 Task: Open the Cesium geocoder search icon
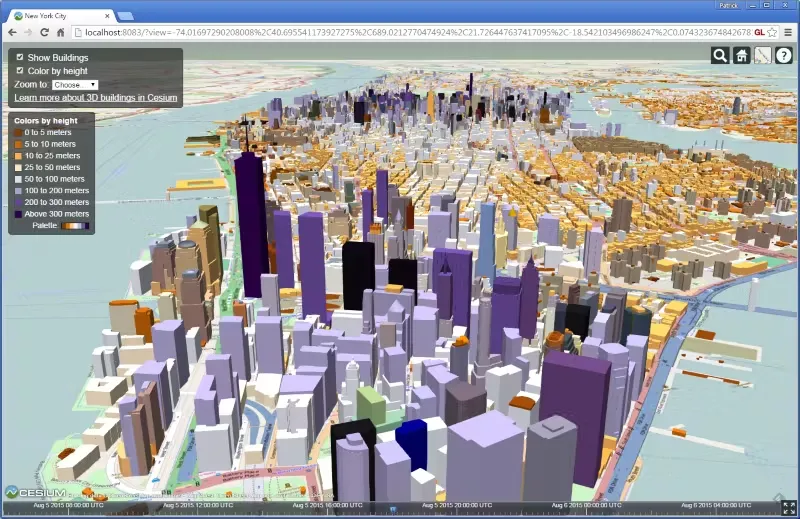(x=720, y=55)
